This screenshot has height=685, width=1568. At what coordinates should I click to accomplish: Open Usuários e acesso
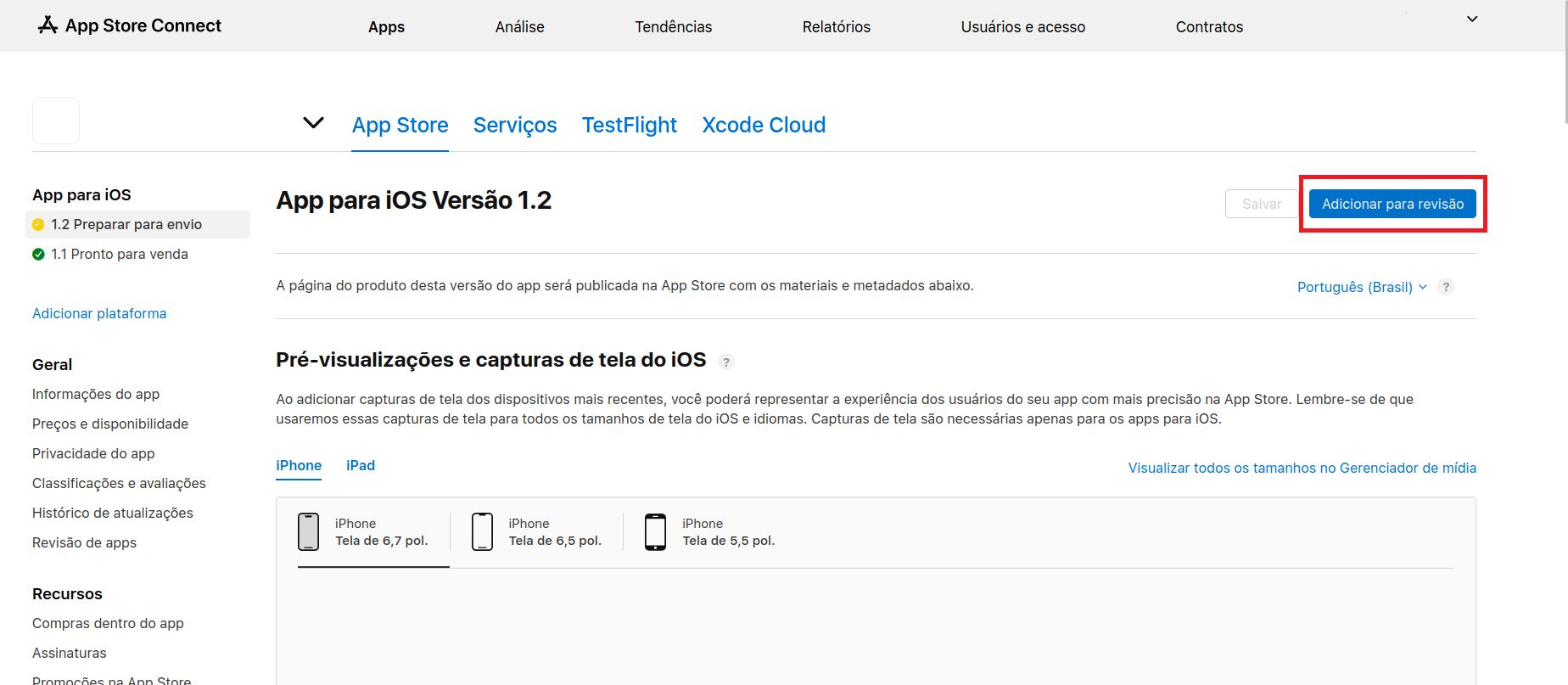1023,27
